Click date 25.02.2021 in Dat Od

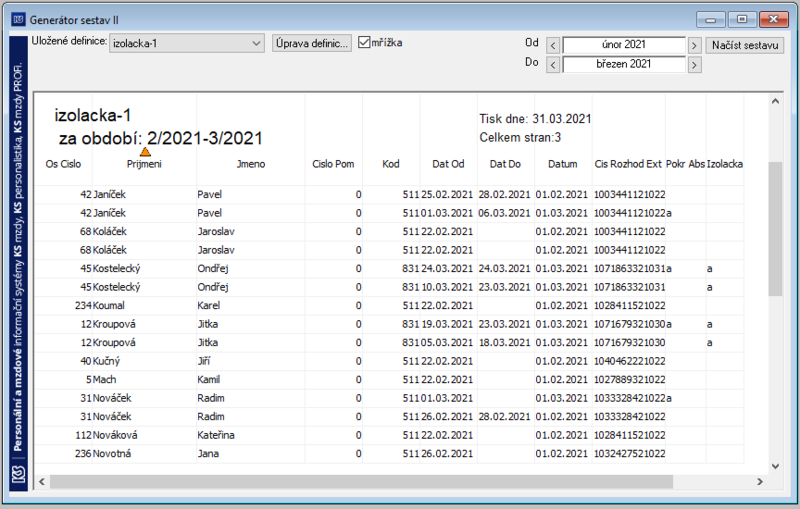coord(447,194)
